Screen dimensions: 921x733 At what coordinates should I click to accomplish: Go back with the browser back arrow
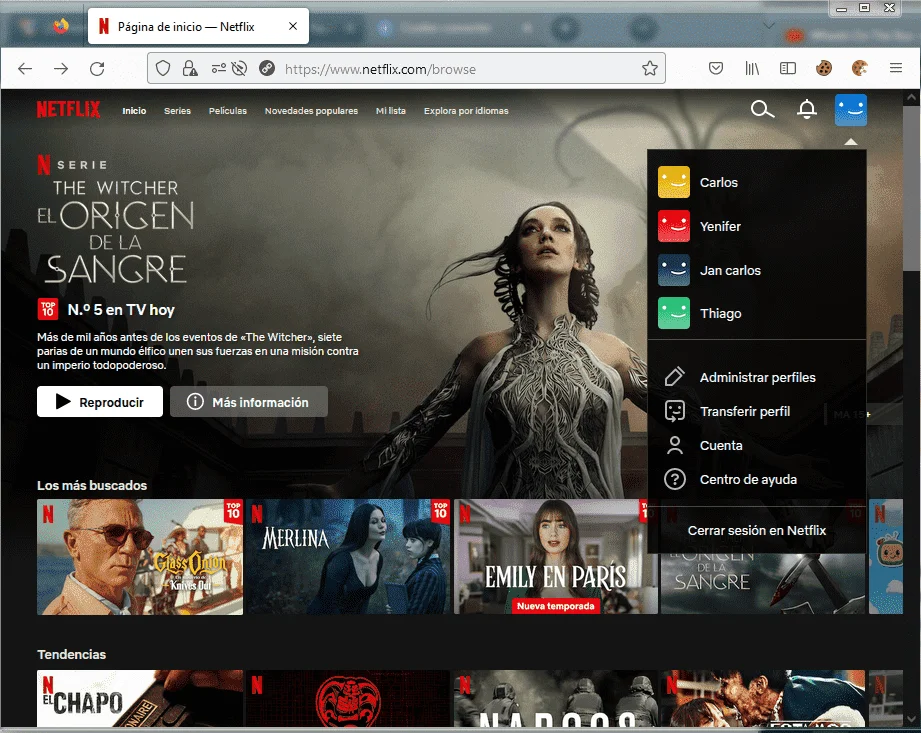tap(25, 69)
